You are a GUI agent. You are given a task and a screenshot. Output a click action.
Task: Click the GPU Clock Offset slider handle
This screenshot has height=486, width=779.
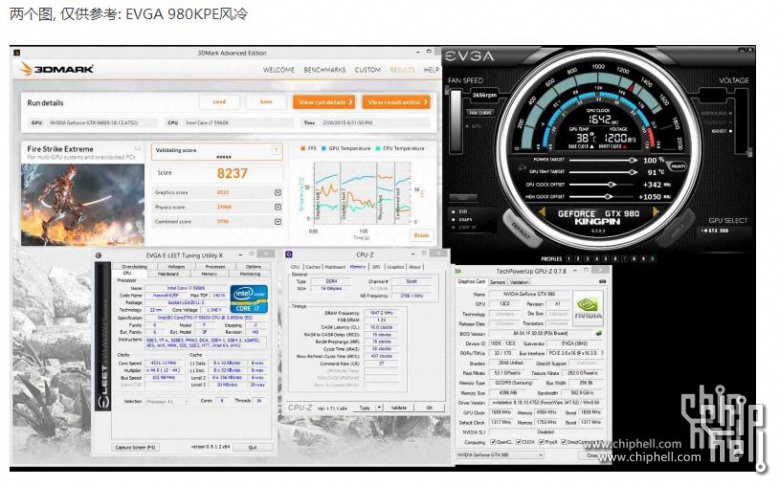[612, 184]
